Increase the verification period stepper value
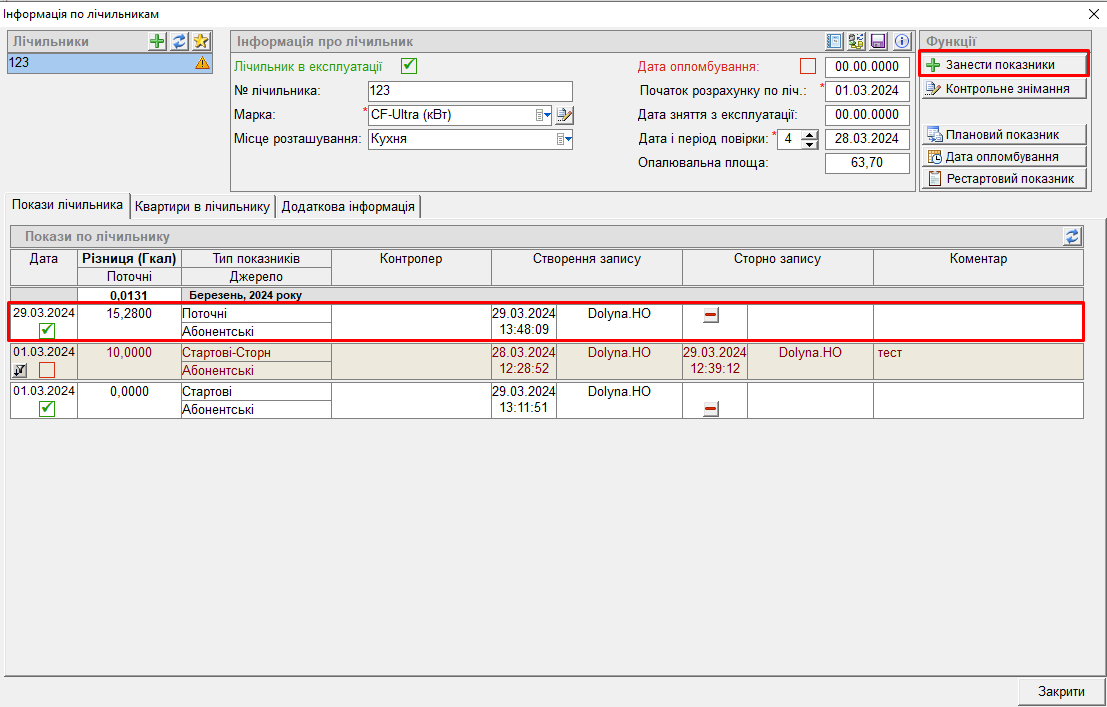Viewport: 1107px width, 707px height. (x=810, y=134)
